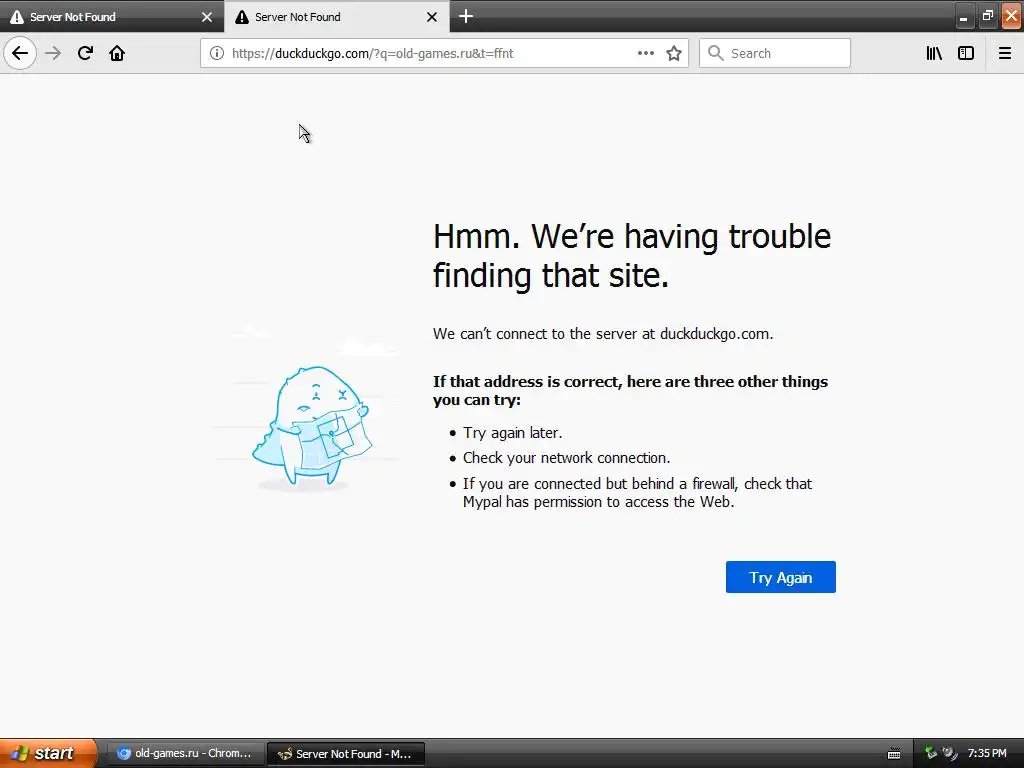The image size is (1024, 768).
Task: Open the browser home page
Action: 117,53
